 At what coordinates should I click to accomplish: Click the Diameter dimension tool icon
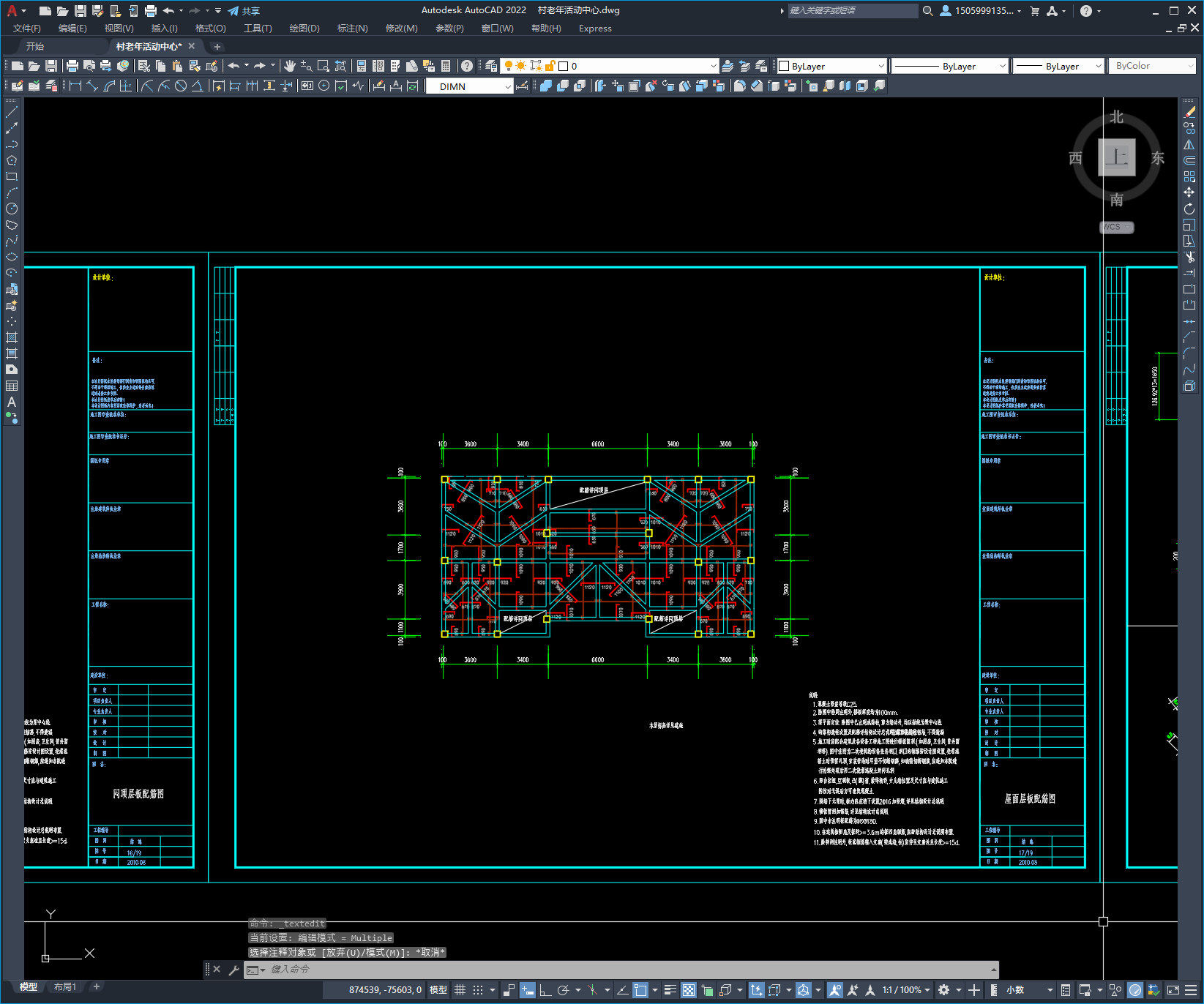click(x=181, y=86)
